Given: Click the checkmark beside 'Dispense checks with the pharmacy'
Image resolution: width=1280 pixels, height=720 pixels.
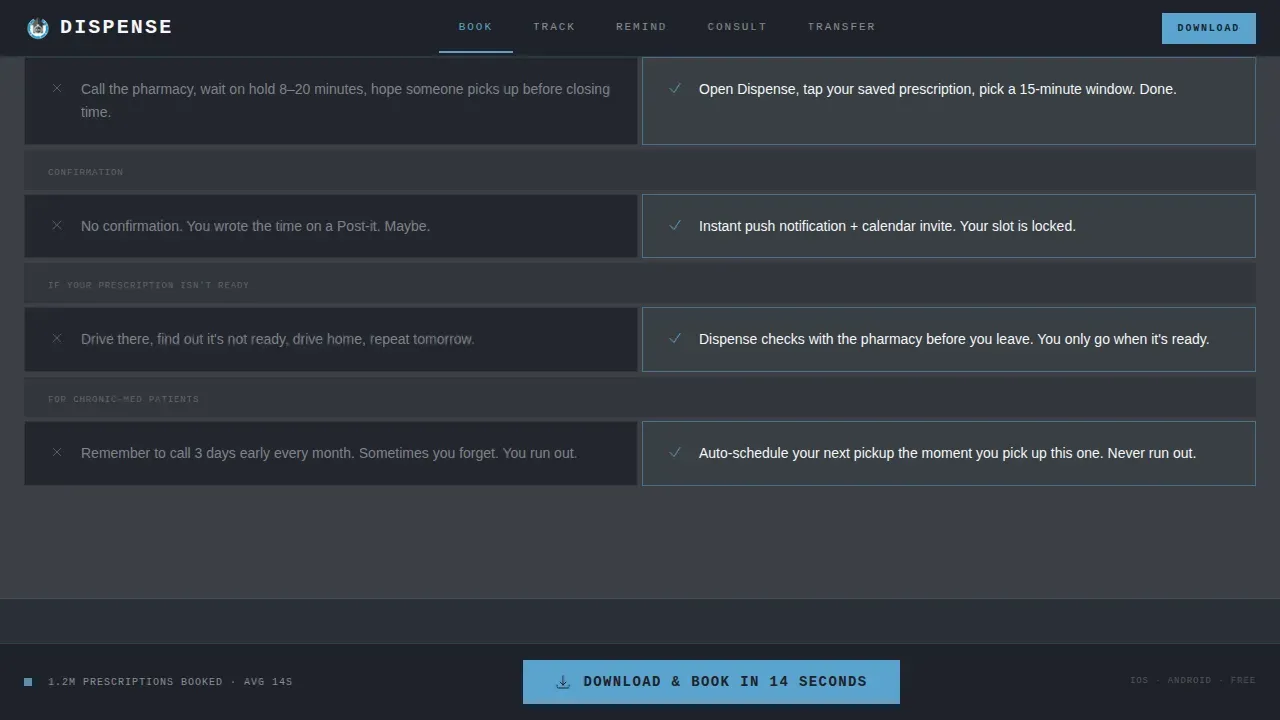Looking at the screenshot, I should point(675,338).
